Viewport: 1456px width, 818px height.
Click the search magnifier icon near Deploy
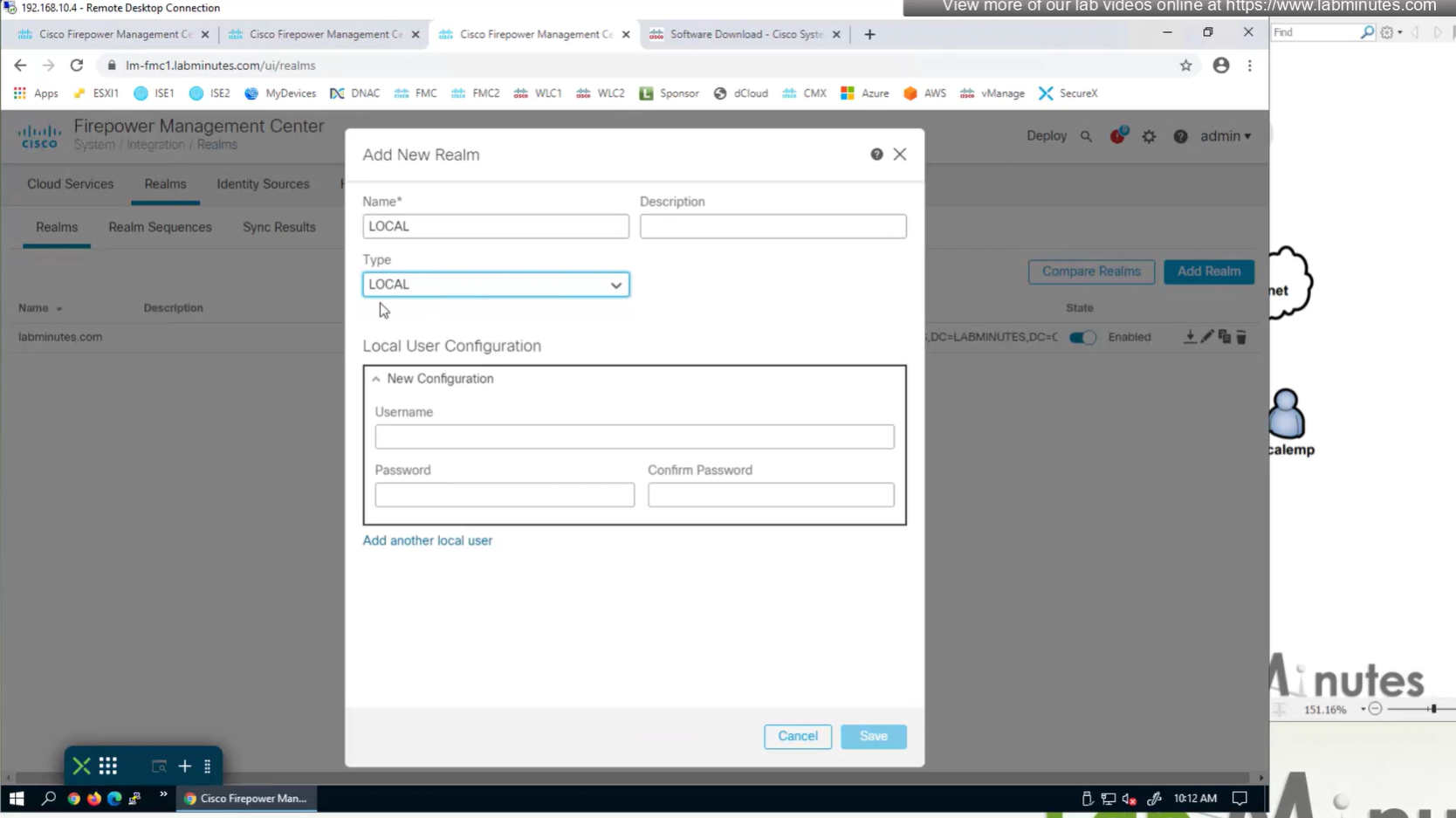pos(1086,136)
